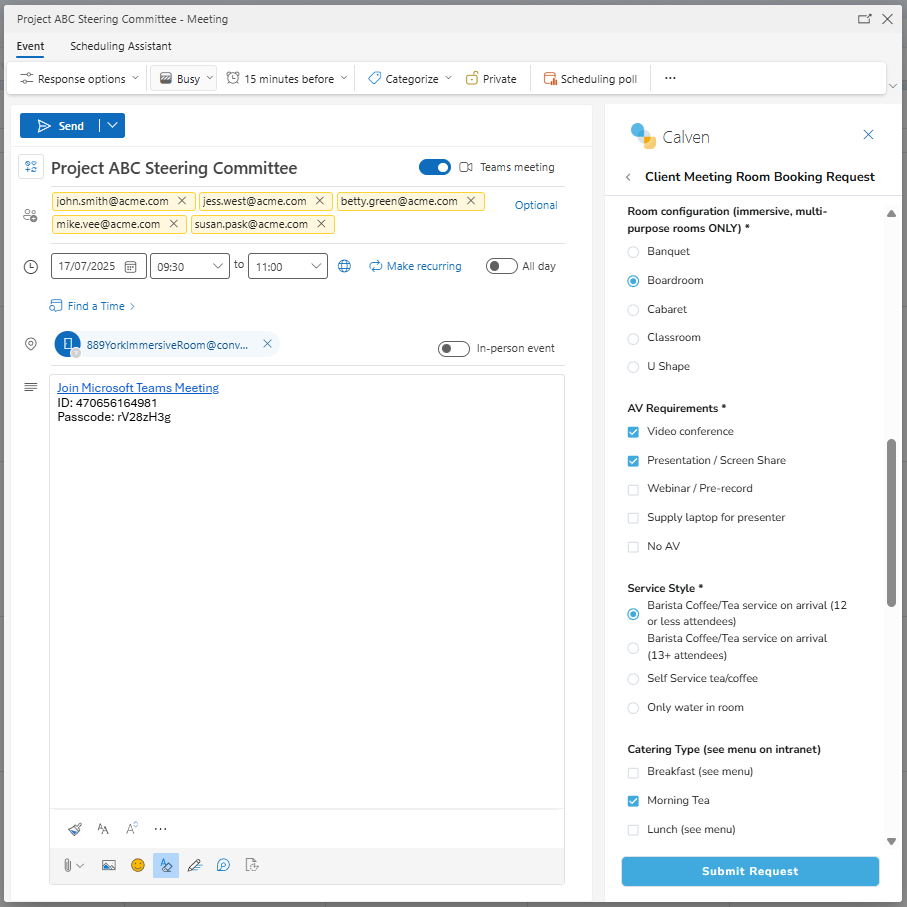Screen dimensions: 907x907
Task: Turn off the Teams meeting toggle
Action: [434, 167]
